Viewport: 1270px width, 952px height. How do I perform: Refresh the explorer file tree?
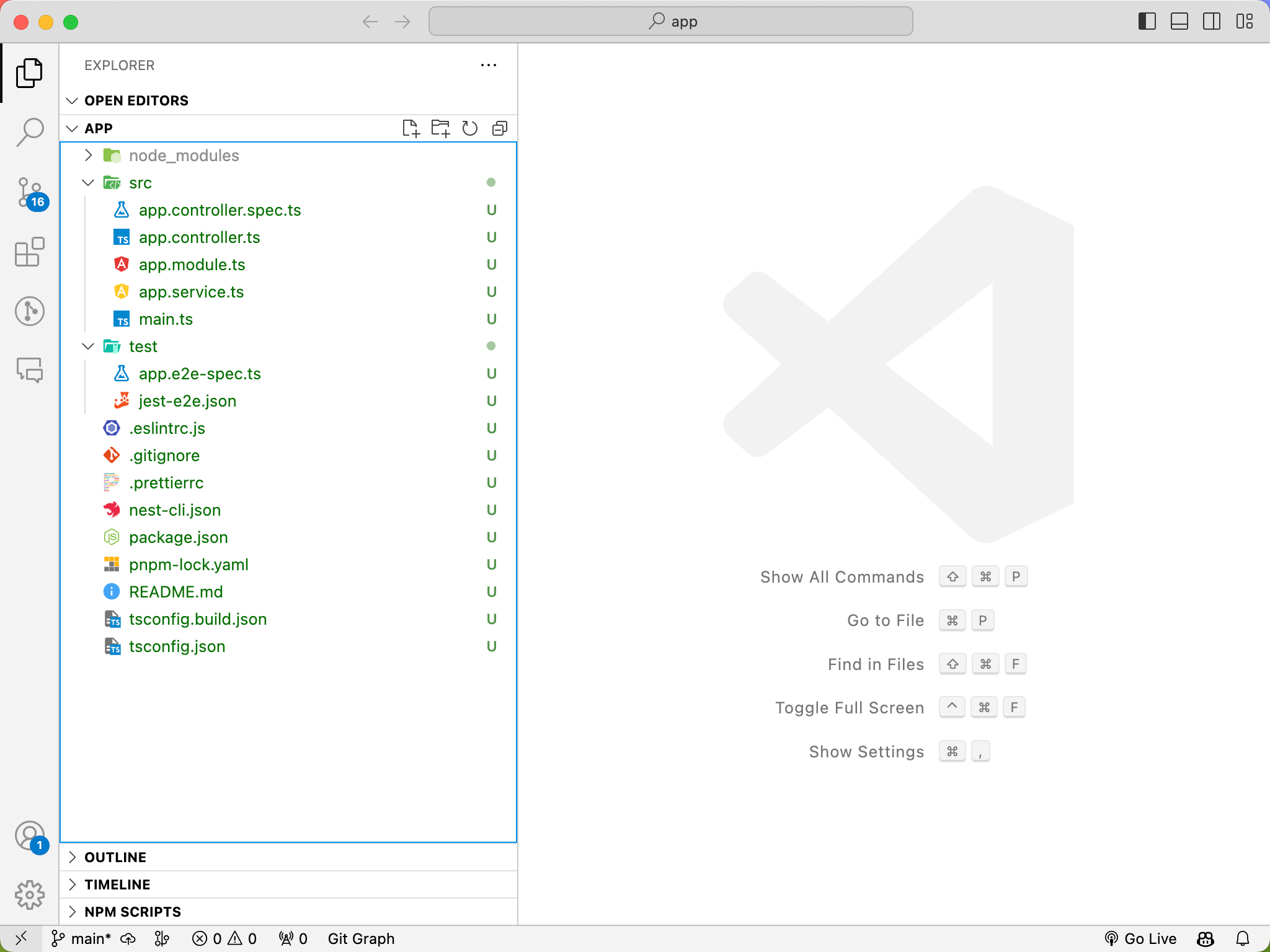click(470, 128)
